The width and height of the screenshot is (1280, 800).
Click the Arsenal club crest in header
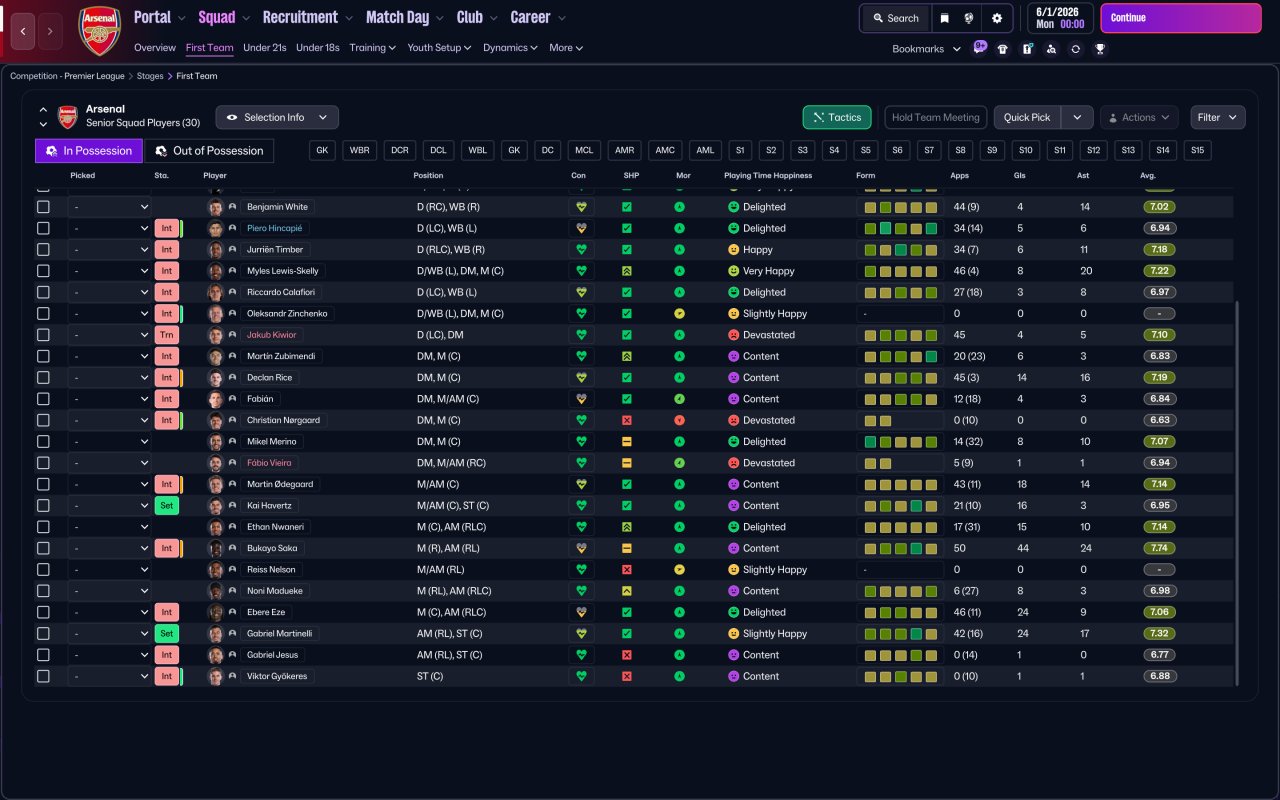pyautogui.click(x=99, y=30)
